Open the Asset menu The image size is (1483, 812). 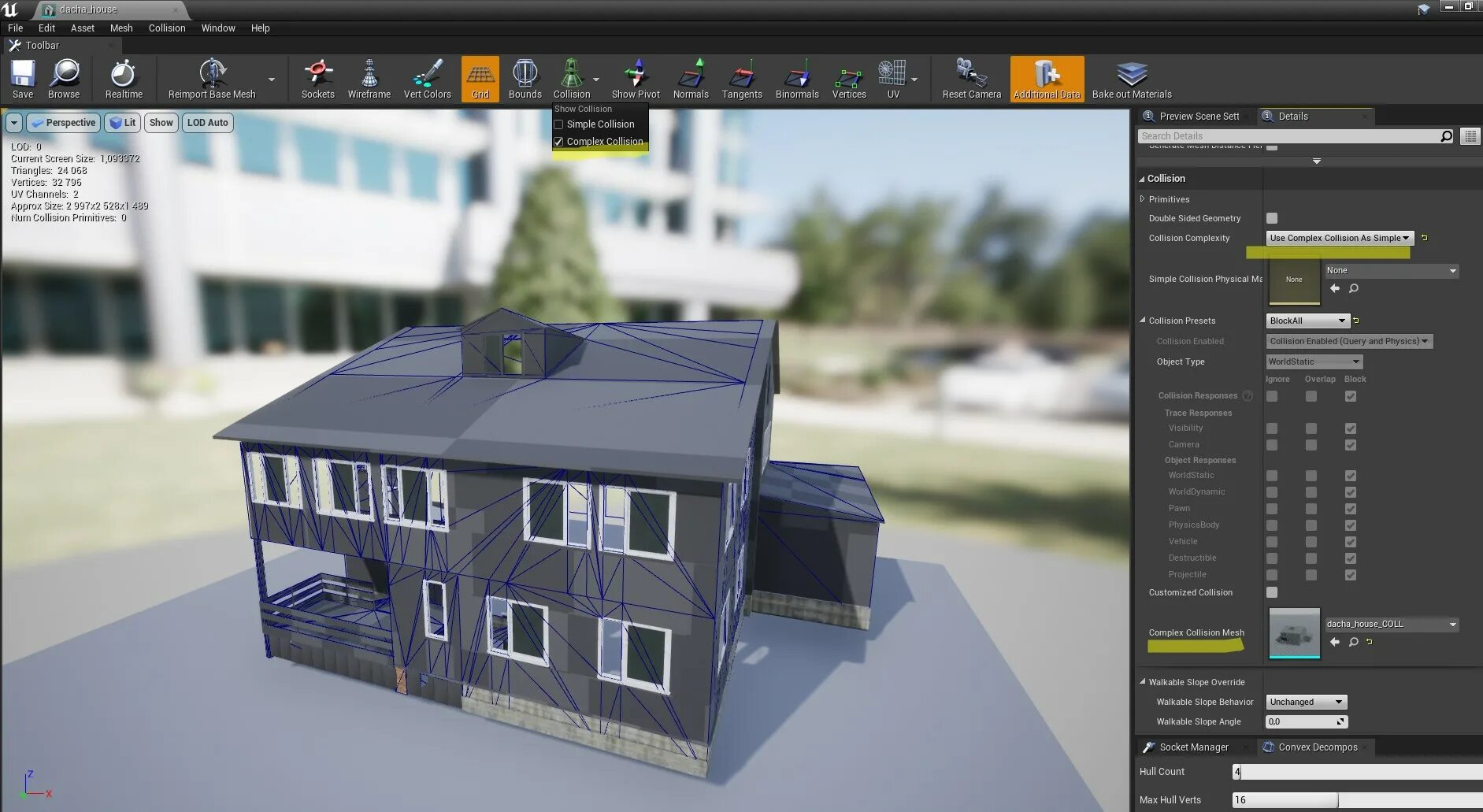(83, 28)
